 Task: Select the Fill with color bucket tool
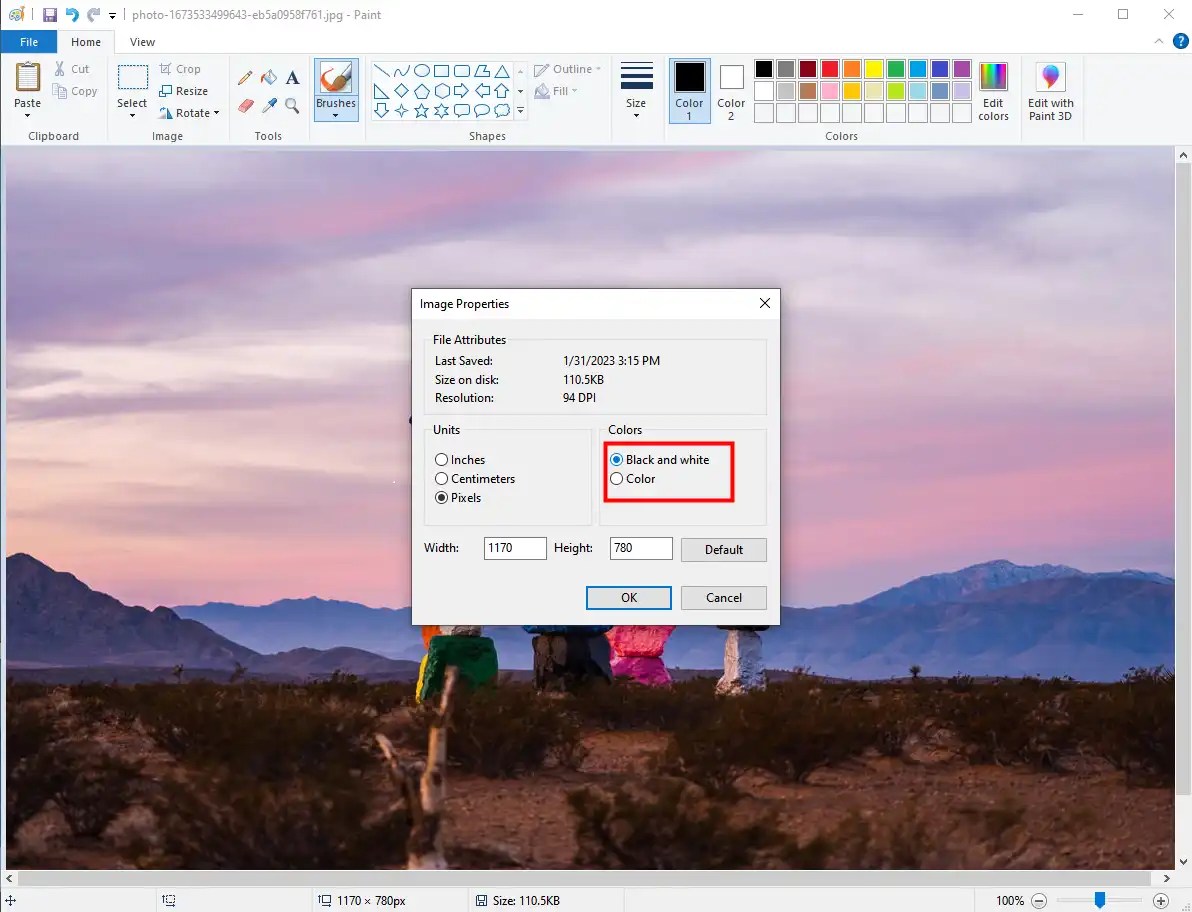(x=268, y=76)
